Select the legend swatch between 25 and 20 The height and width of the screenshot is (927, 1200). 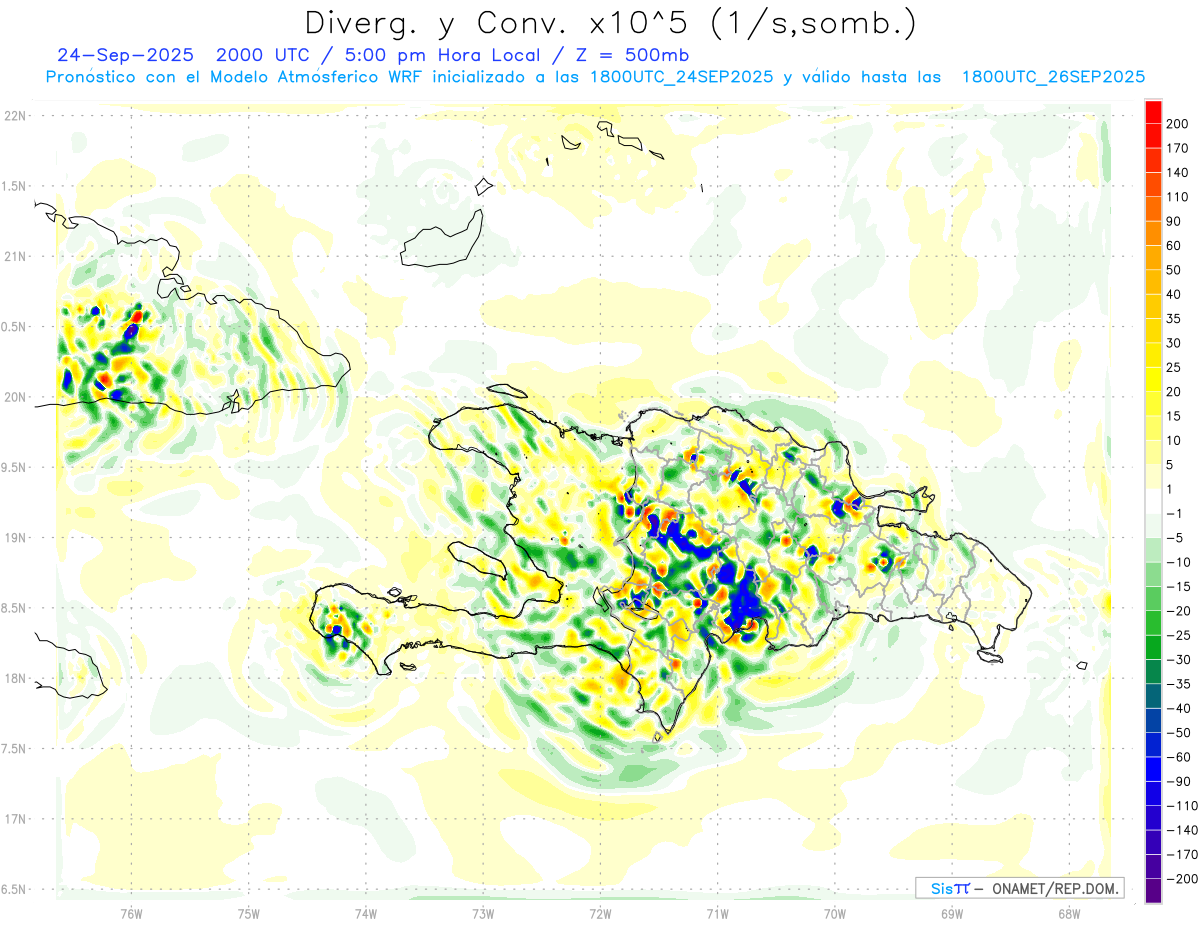tap(1153, 379)
